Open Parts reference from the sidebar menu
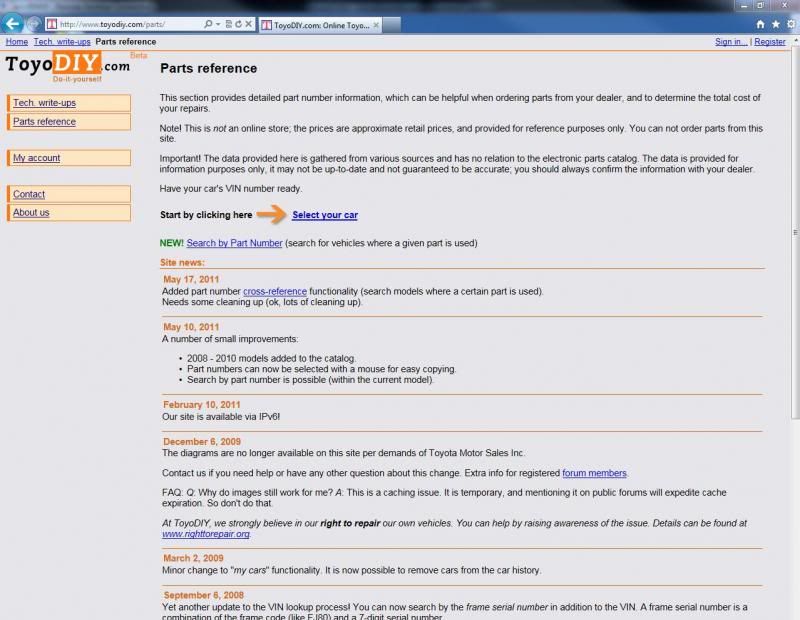 tap(69, 121)
